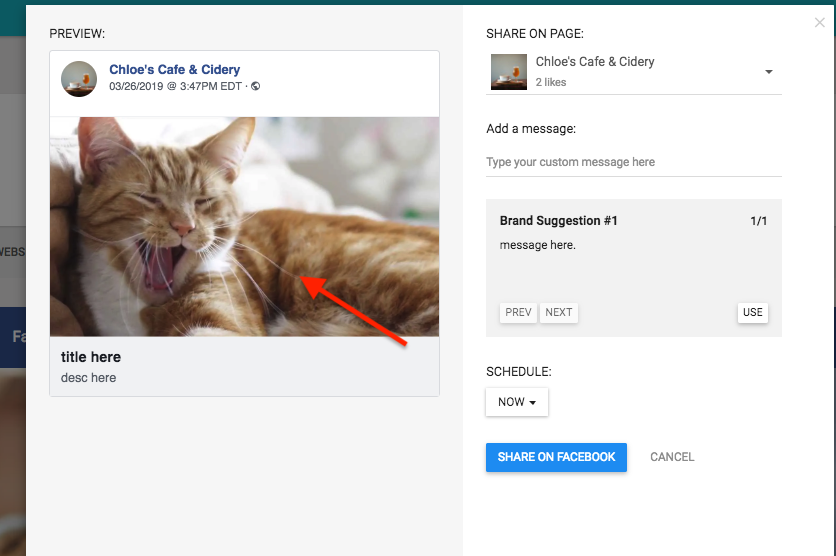Open the Chloe's Cafe & Cidery preview link
The image size is (836, 556).
(x=174, y=69)
